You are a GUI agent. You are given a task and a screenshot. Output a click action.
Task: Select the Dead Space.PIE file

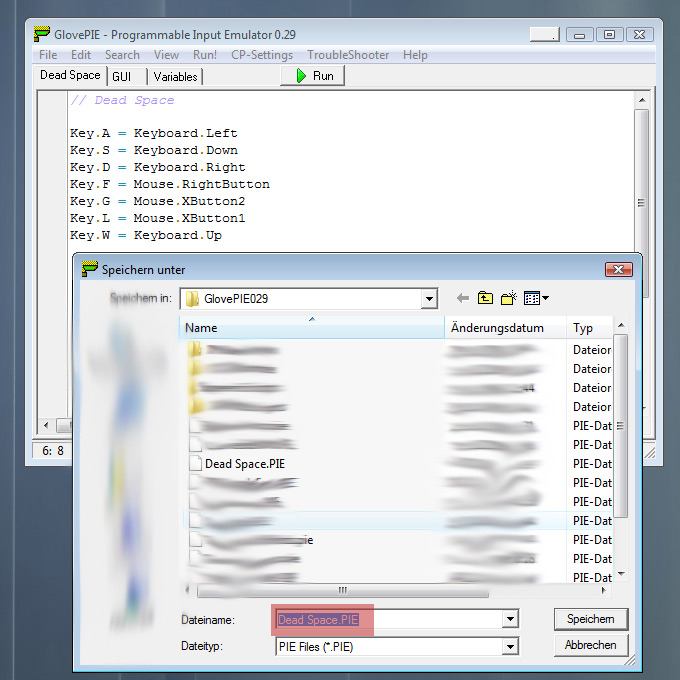[x=245, y=464]
